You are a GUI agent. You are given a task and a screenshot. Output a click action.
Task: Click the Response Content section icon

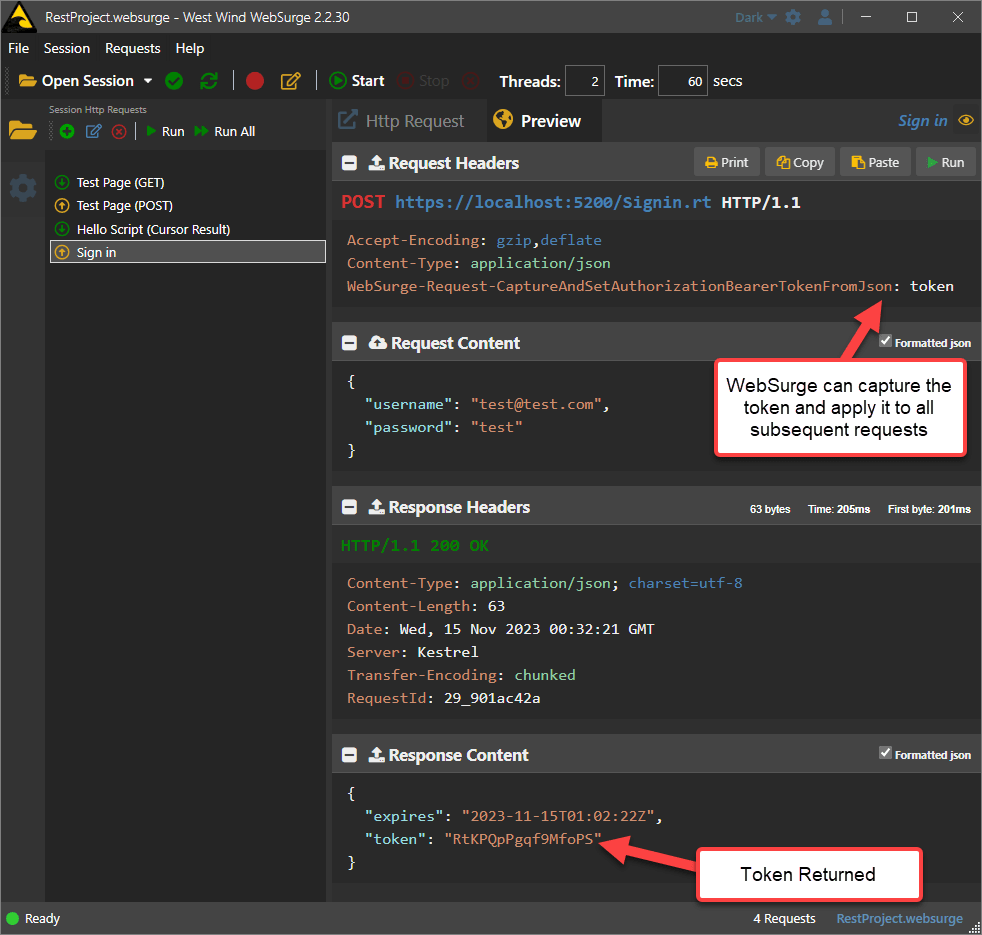tap(376, 755)
